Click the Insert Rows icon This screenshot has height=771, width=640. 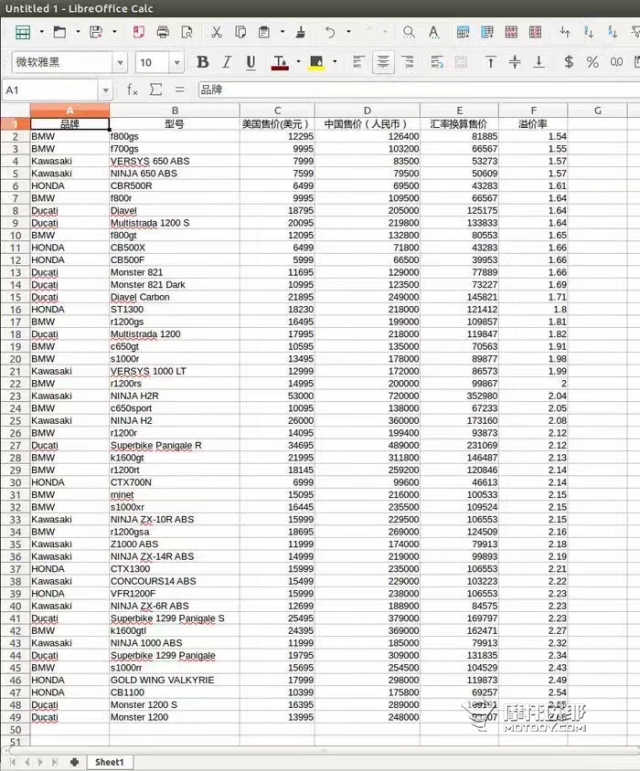(x=463, y=32)
